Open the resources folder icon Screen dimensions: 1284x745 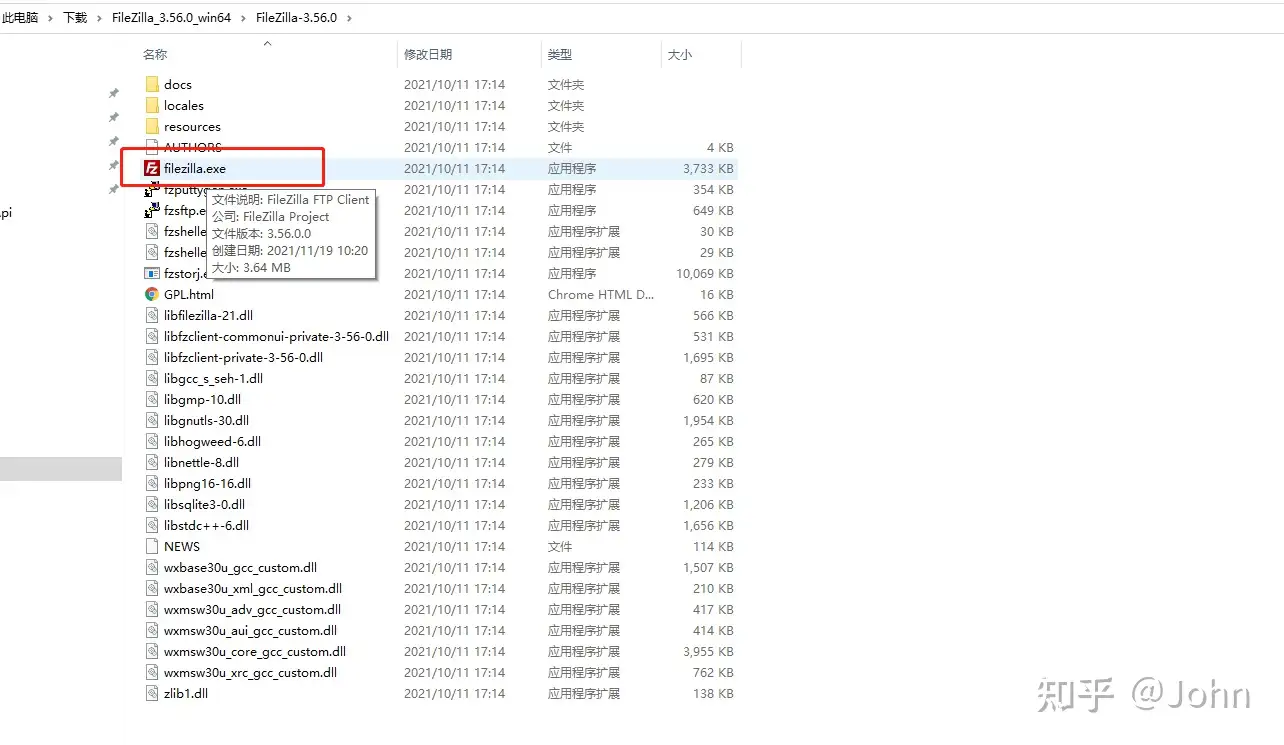tap(152, 126)
